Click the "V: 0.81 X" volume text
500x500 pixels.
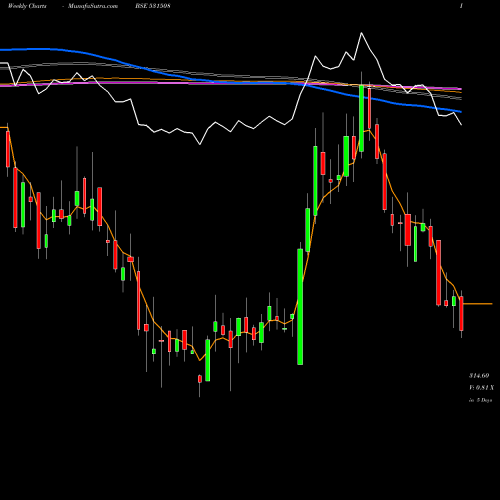click(x=481, y=388)
